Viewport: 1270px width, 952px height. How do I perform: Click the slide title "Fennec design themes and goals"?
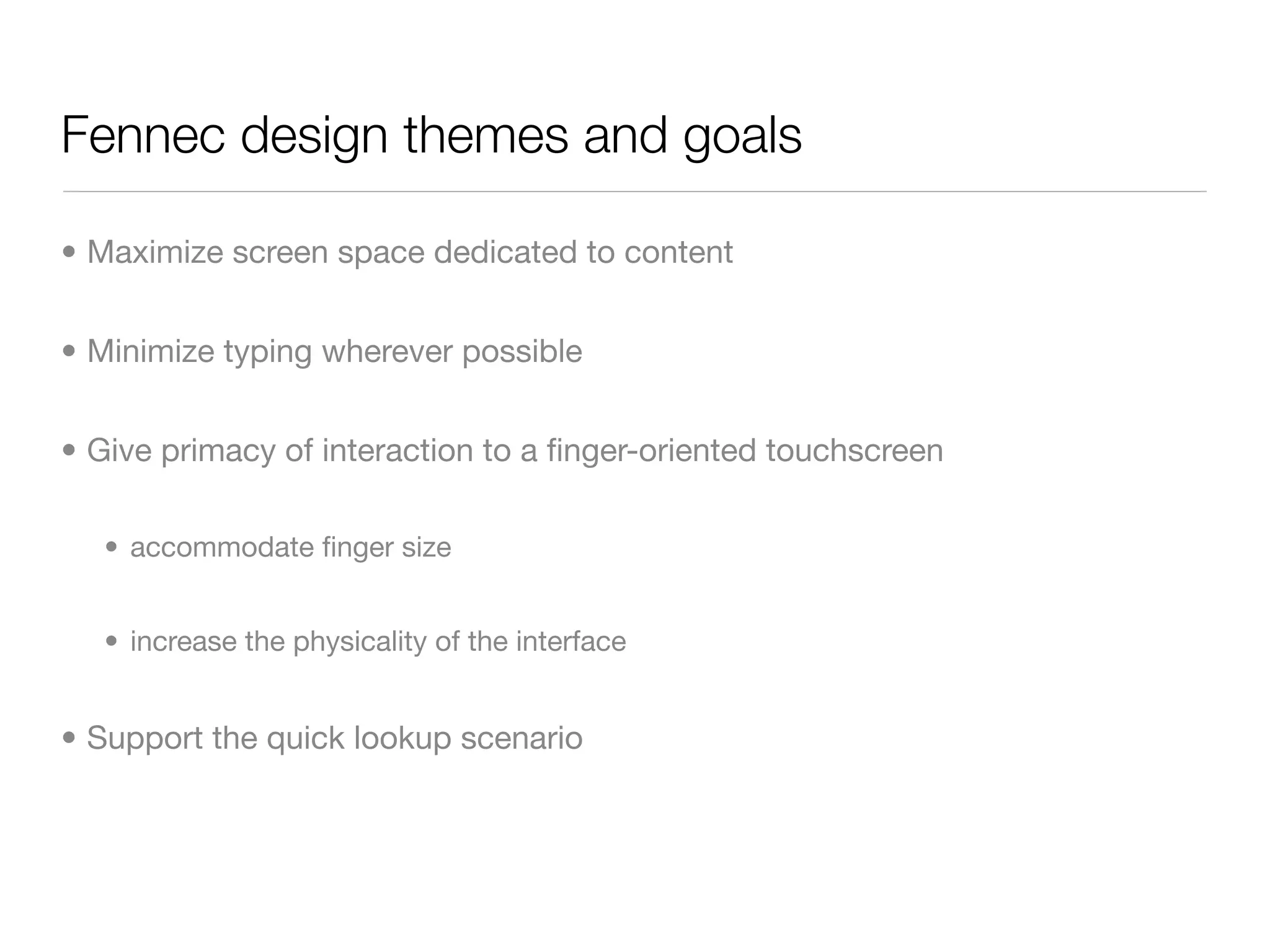tap(432, 136)
